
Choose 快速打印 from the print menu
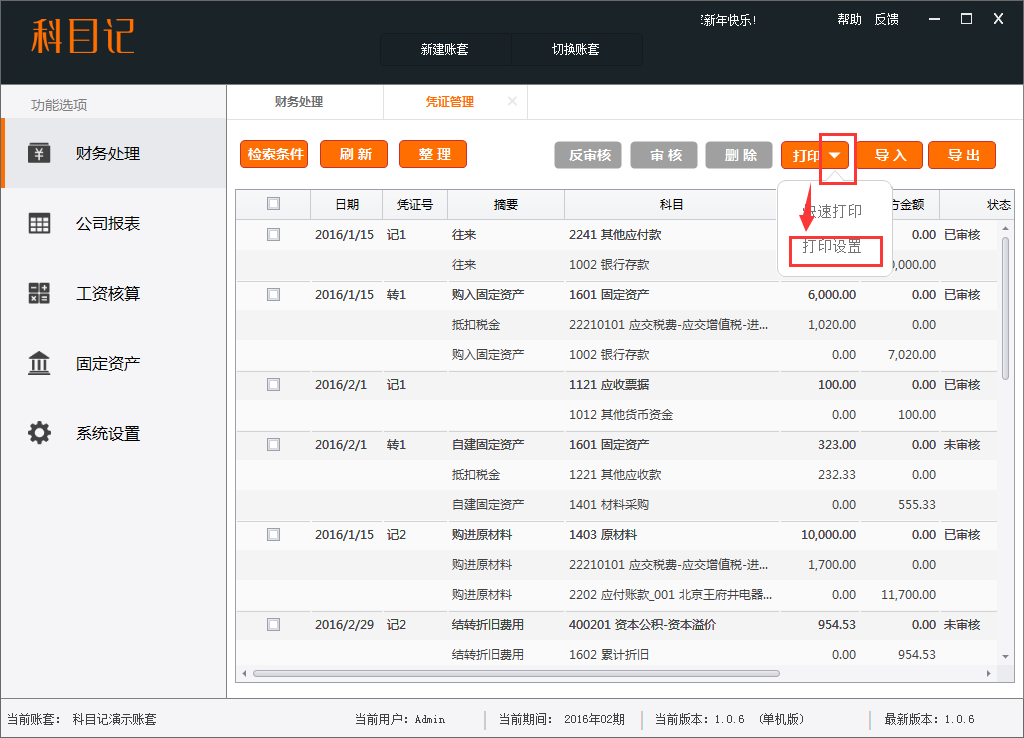click(x=834, y=211)
